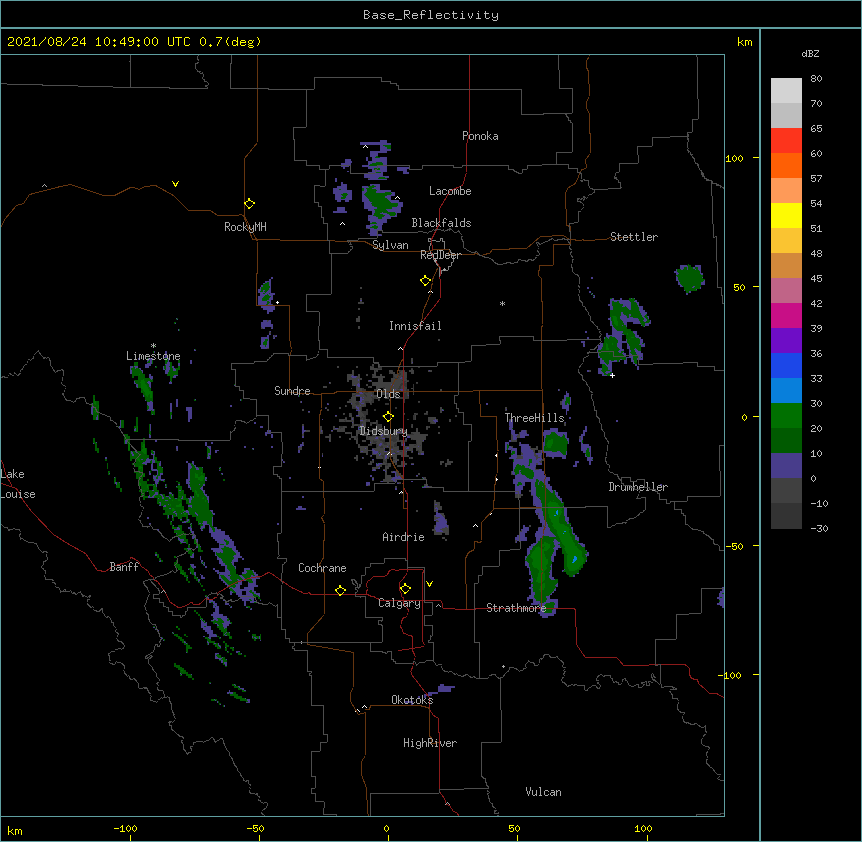The width and height of the screenshot is (862, 842).
Task: Click the red 60-65 dBZ legend swatch
Action: point(786,141)
